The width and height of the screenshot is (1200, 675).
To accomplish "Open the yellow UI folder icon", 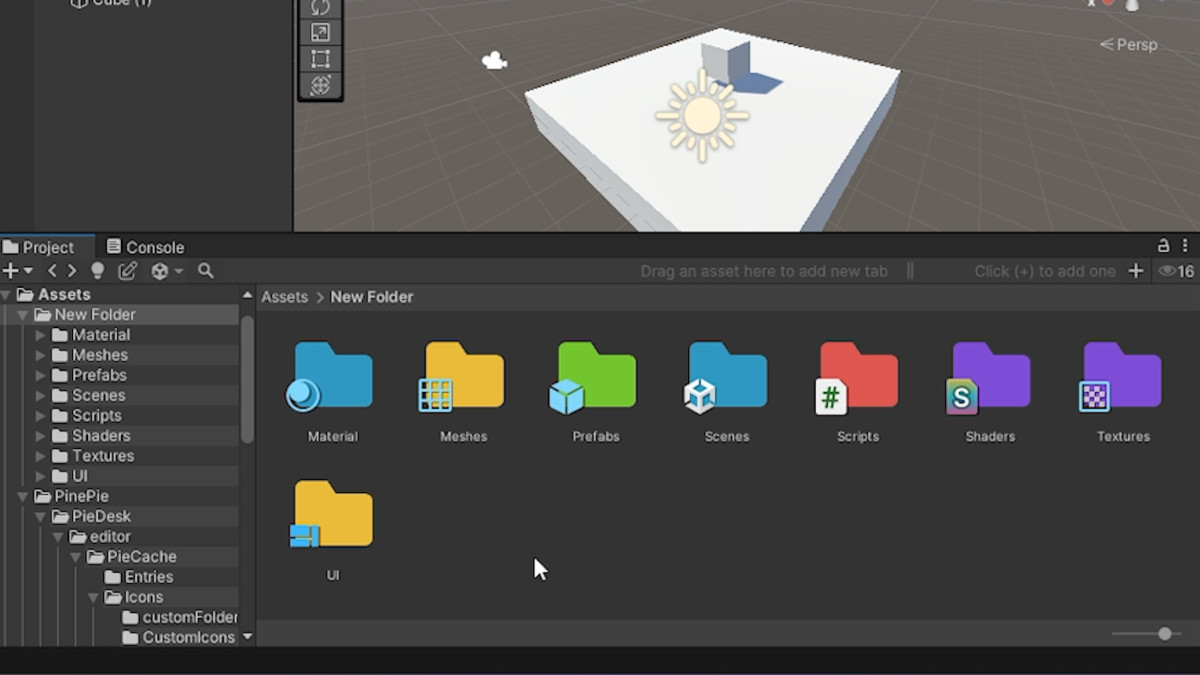I will [x=330, y=514].
